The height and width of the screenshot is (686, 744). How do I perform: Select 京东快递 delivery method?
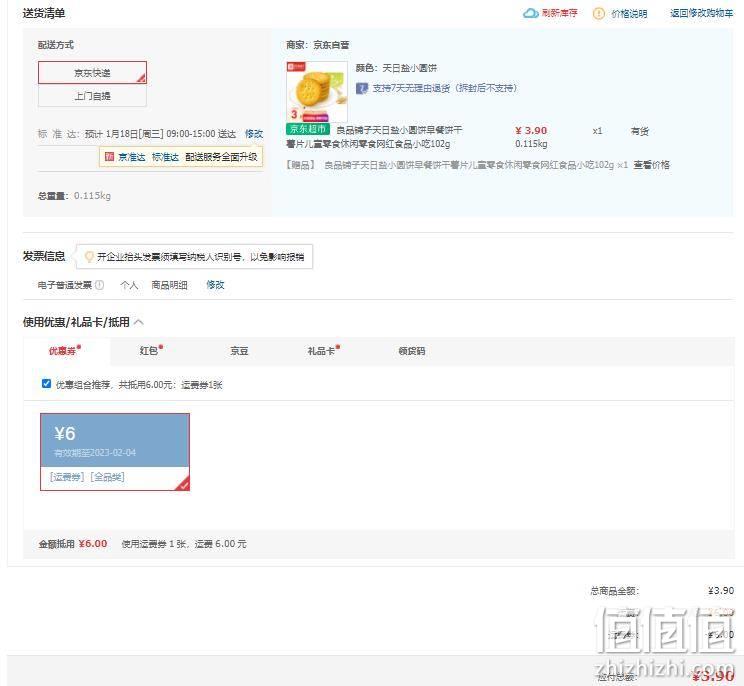pos(93,73)
